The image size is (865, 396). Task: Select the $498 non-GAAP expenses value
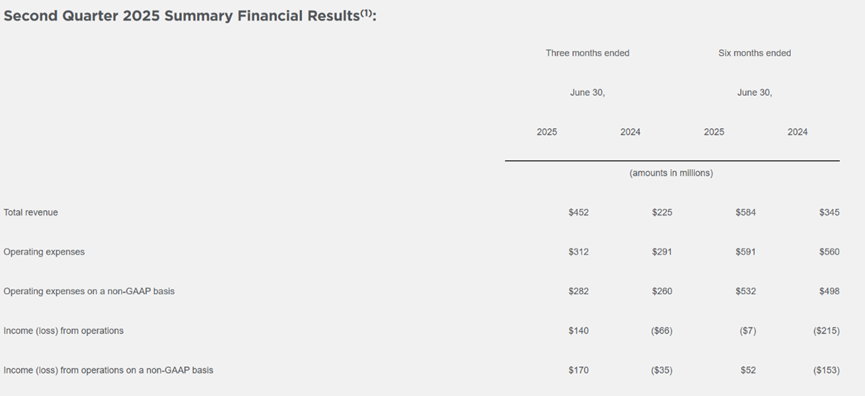pyautogui.click(x=829, y=291)
